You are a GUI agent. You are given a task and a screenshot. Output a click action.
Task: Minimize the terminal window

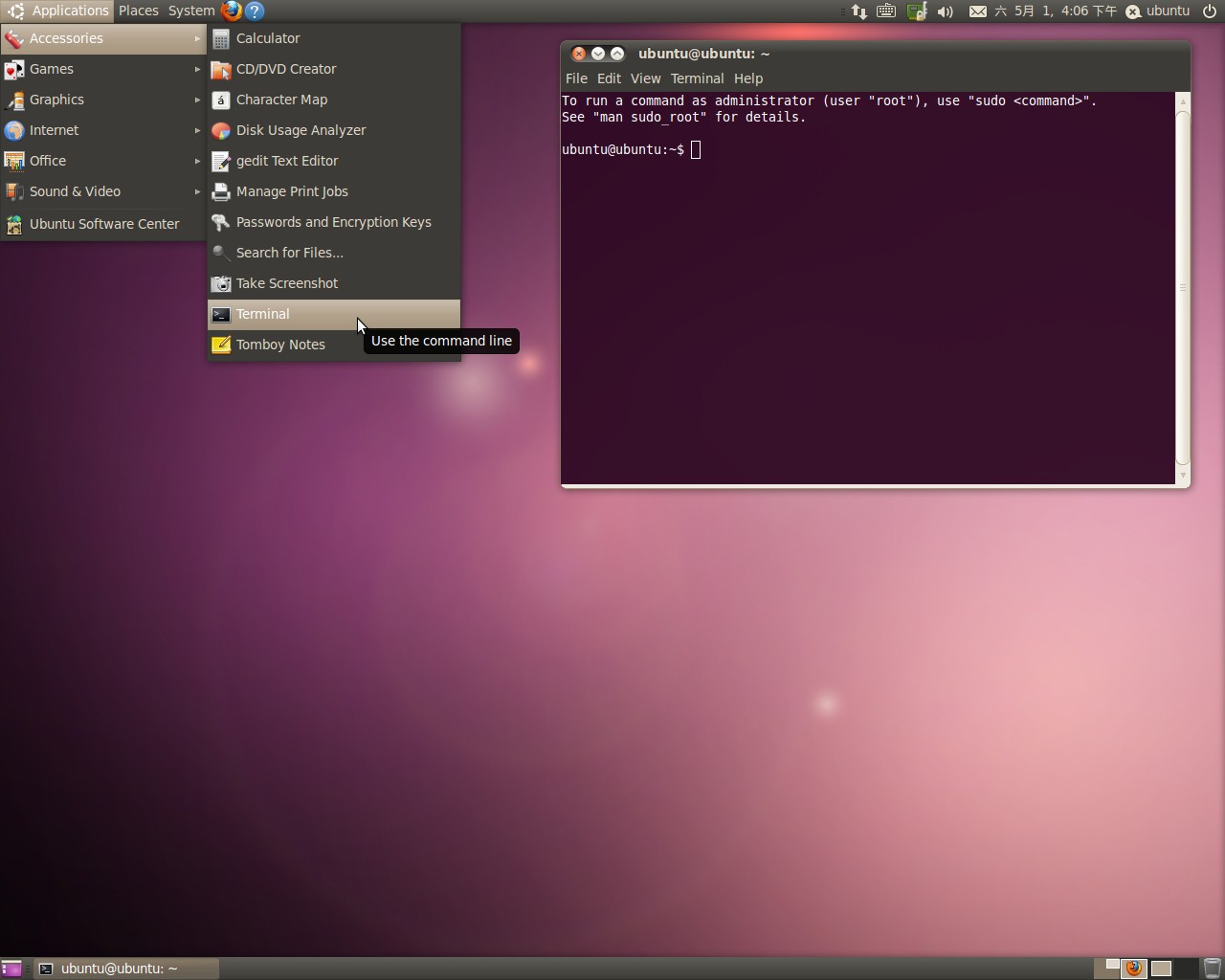pos(597,54)
